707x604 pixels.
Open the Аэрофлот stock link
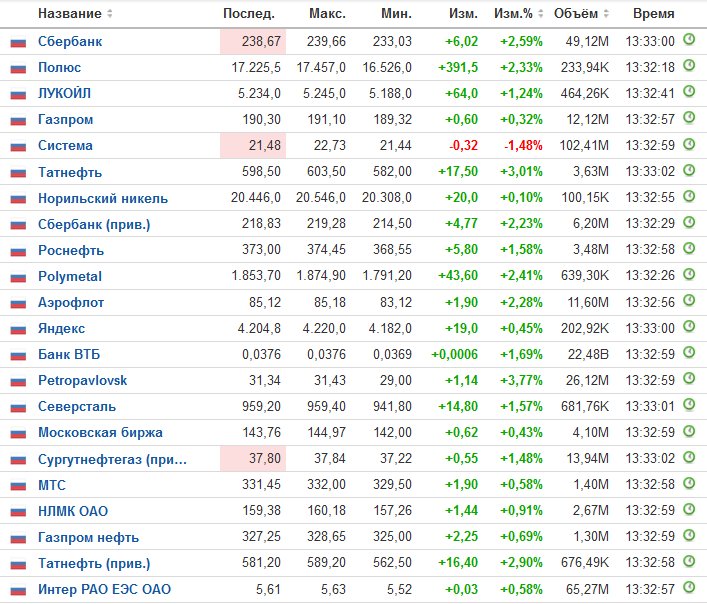[71, 302]
